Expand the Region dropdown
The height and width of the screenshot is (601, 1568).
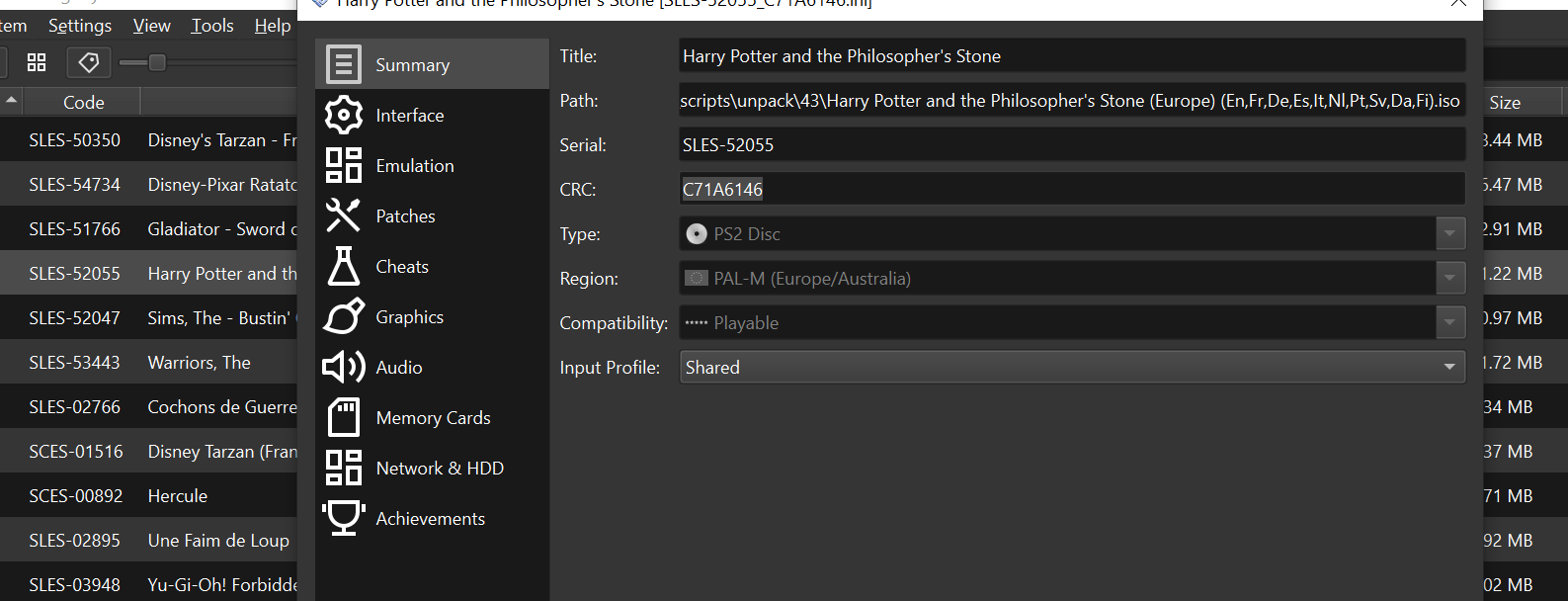[x=1449, y=279]
